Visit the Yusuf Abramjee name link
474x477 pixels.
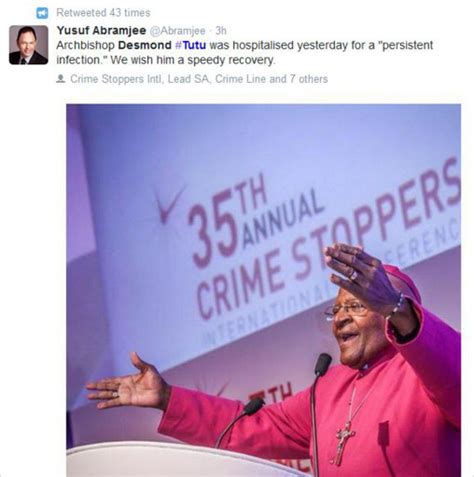pyautogui.click(x=101, y=31)
